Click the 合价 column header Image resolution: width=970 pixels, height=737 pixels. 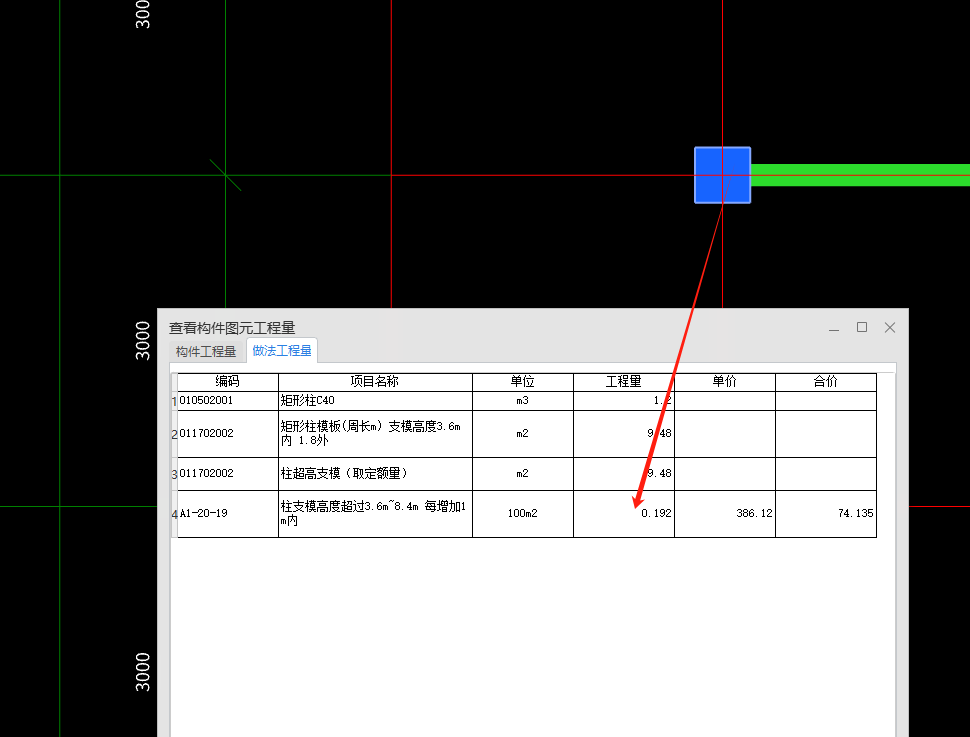coord(826,382)
